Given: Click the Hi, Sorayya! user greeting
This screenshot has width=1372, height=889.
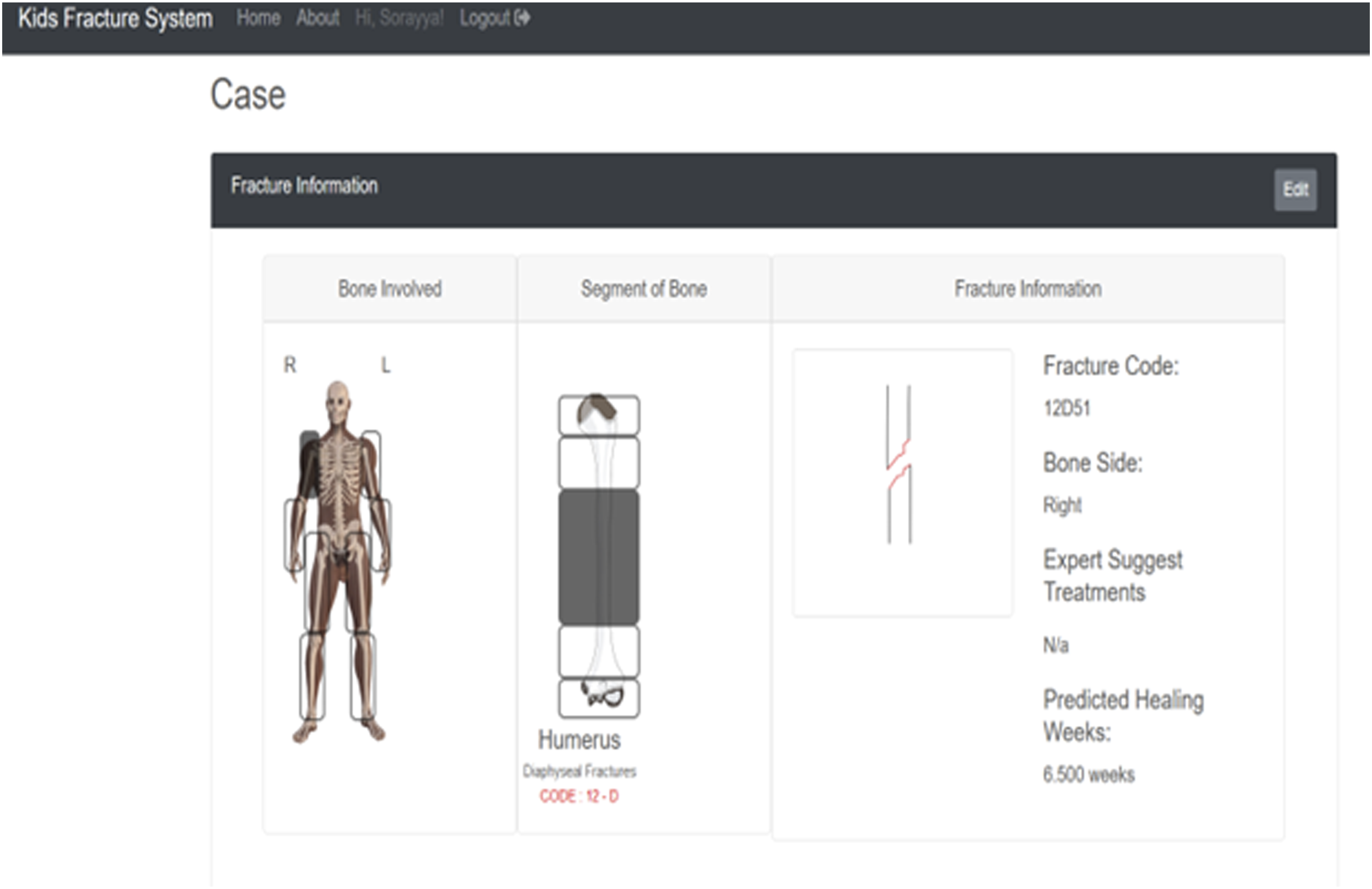Looking at the screenshot, I should (x=399, y=19).
